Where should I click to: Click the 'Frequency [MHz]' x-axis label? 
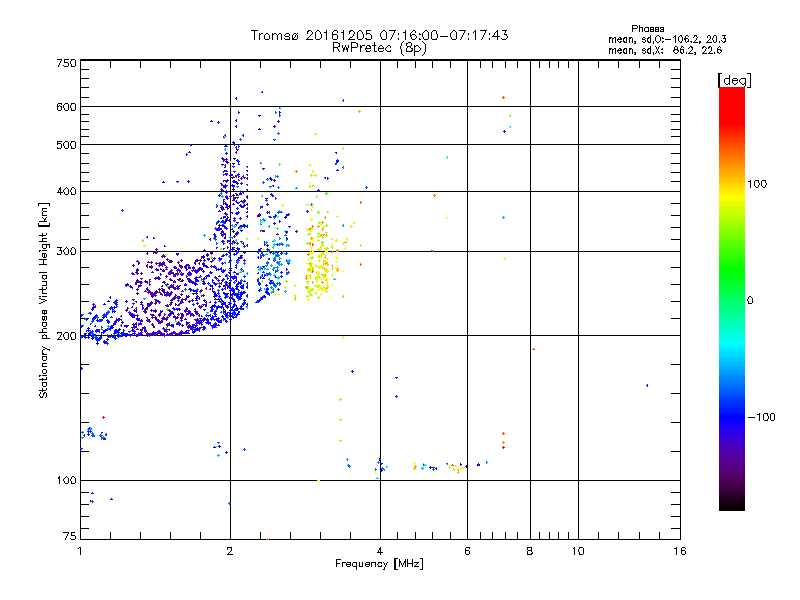click(x=379, y=564)
